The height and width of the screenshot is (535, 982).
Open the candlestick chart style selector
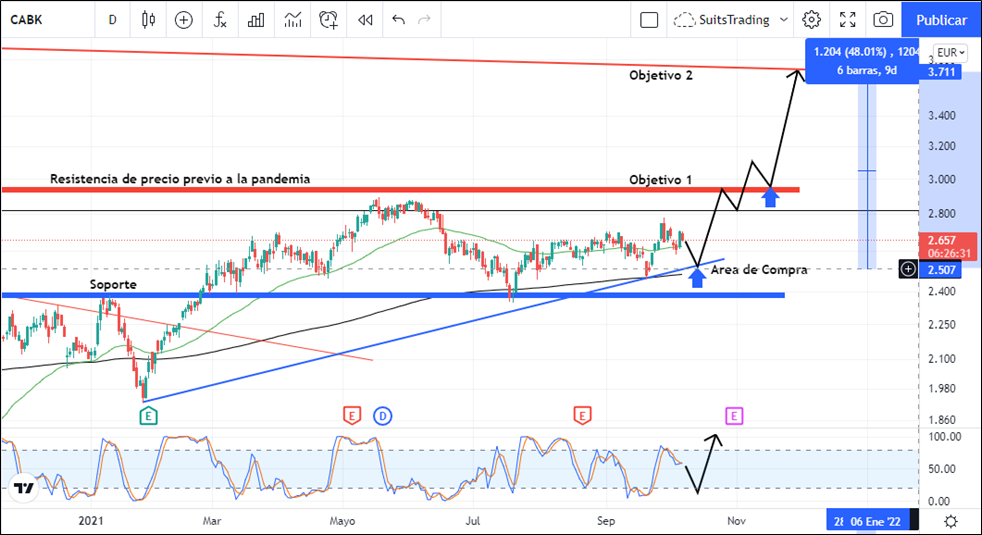click(149, 19)
